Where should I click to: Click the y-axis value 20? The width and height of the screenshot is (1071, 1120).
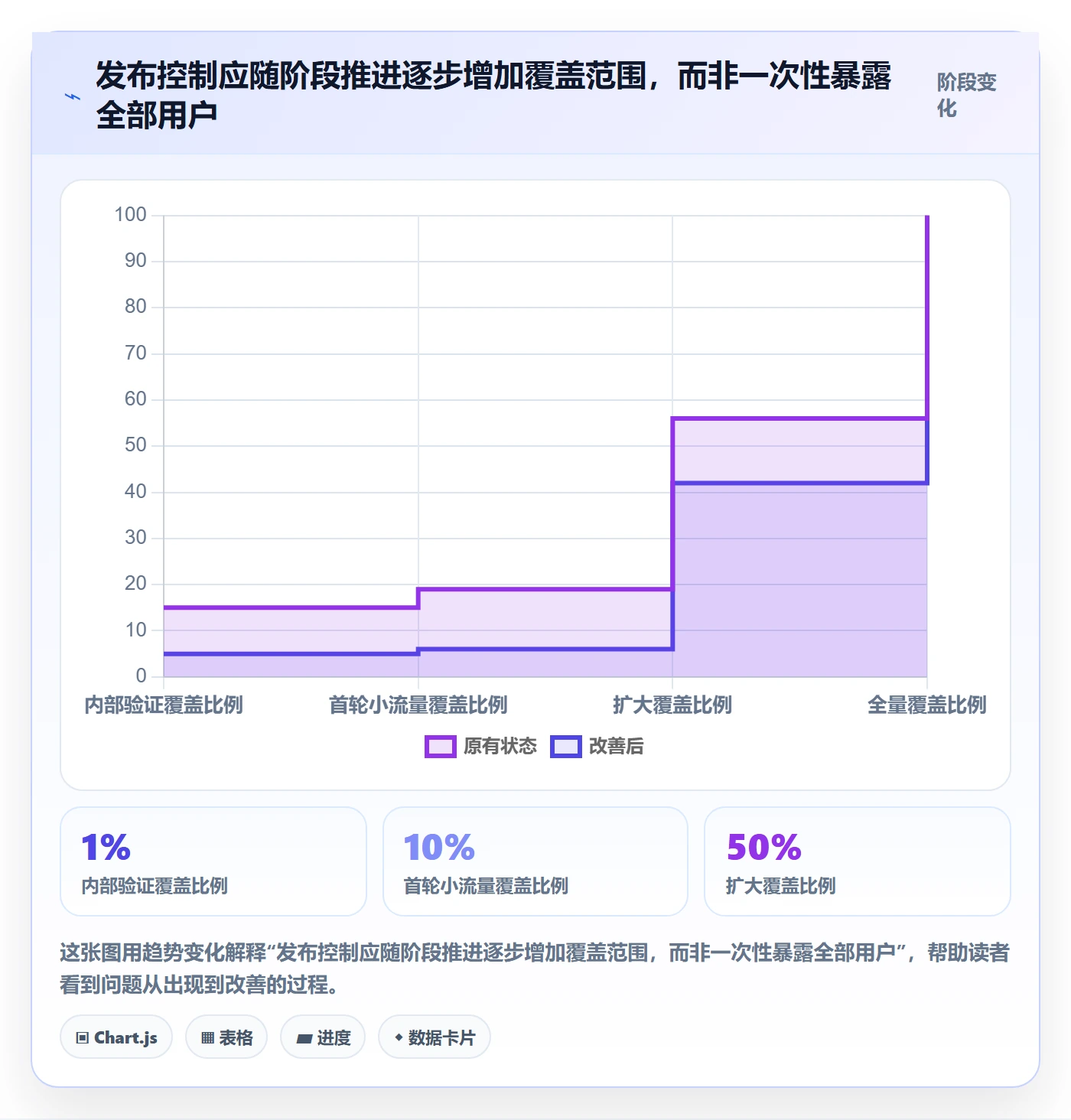[135, 584]
